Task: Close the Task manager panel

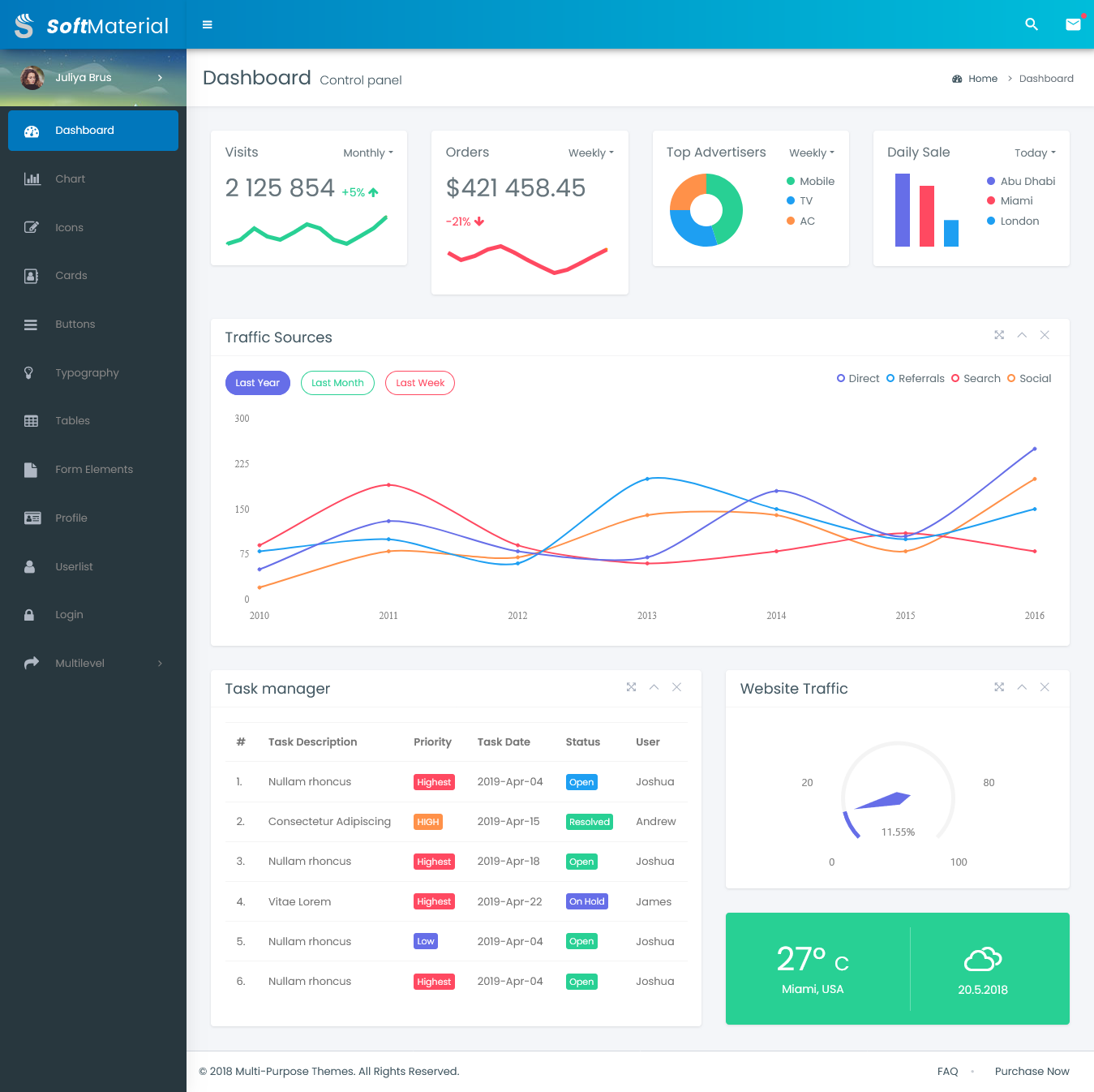Action: click(676, 687)
